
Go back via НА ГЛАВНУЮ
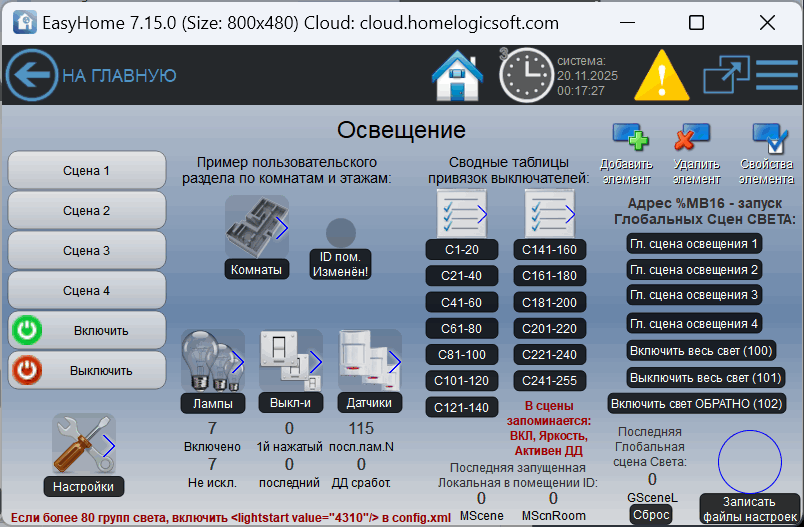pyautogui.click(x=92, y=75)
